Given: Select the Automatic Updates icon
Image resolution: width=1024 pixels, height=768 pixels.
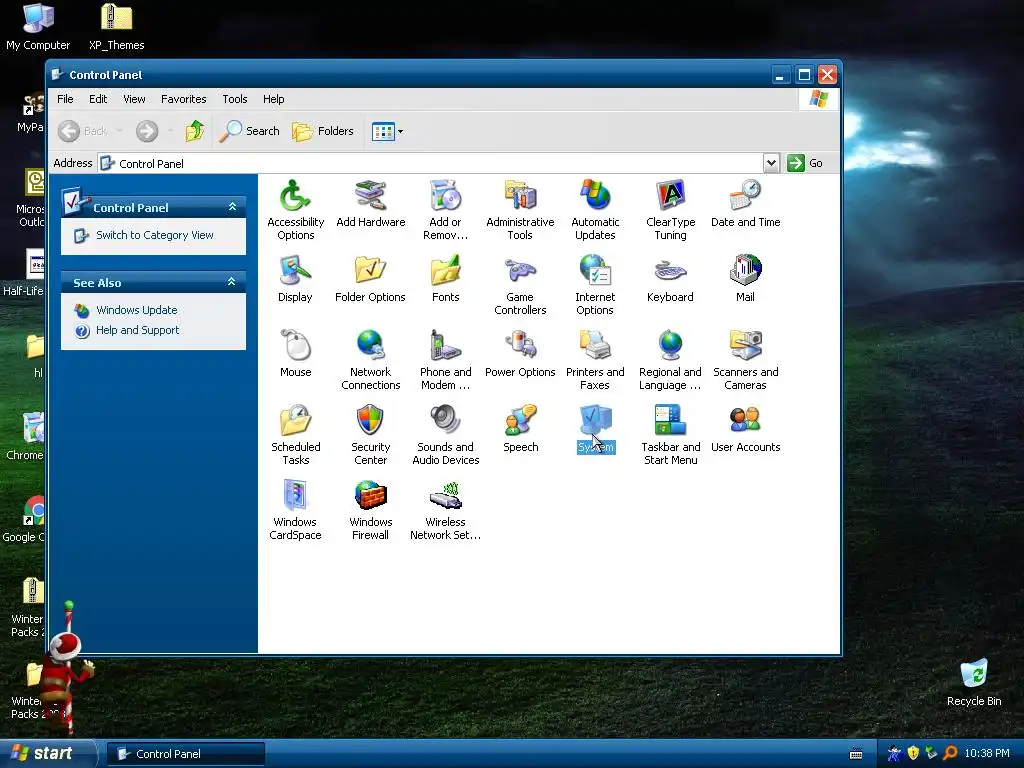Looking at the screenshot, I should (595, 196).
